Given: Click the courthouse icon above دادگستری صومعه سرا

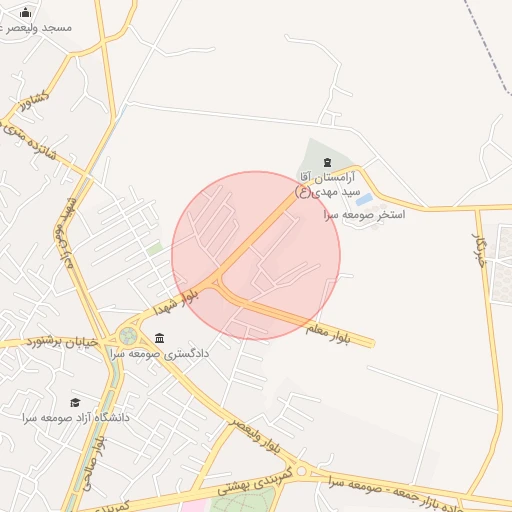Looking at the screenshot, I should pyautogui.click(x=160, y=338).
